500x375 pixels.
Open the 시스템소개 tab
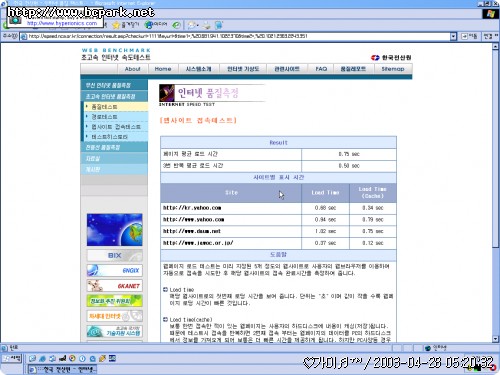[198, 69]
